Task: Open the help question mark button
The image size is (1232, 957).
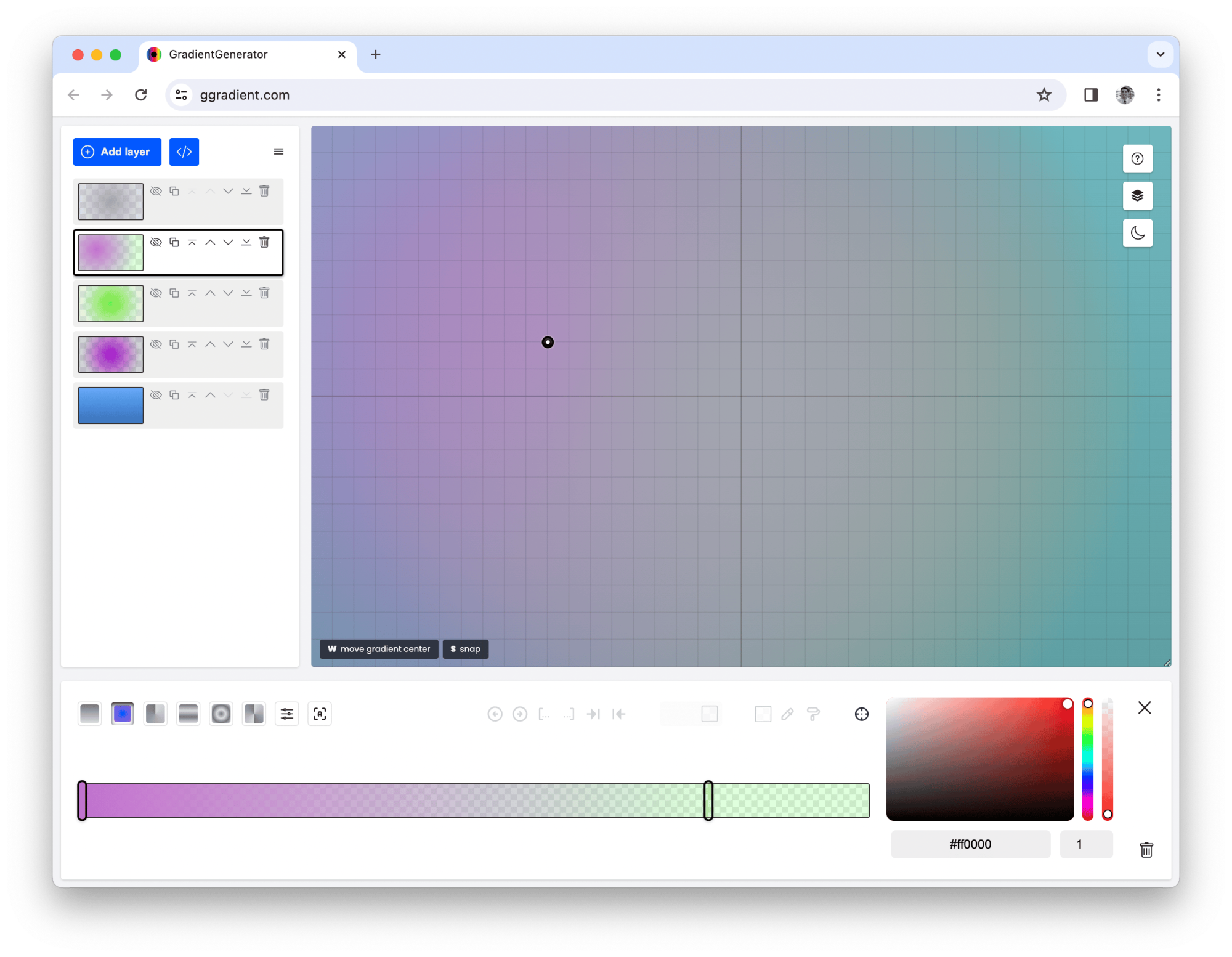Action: click(x=1137, y=158)
